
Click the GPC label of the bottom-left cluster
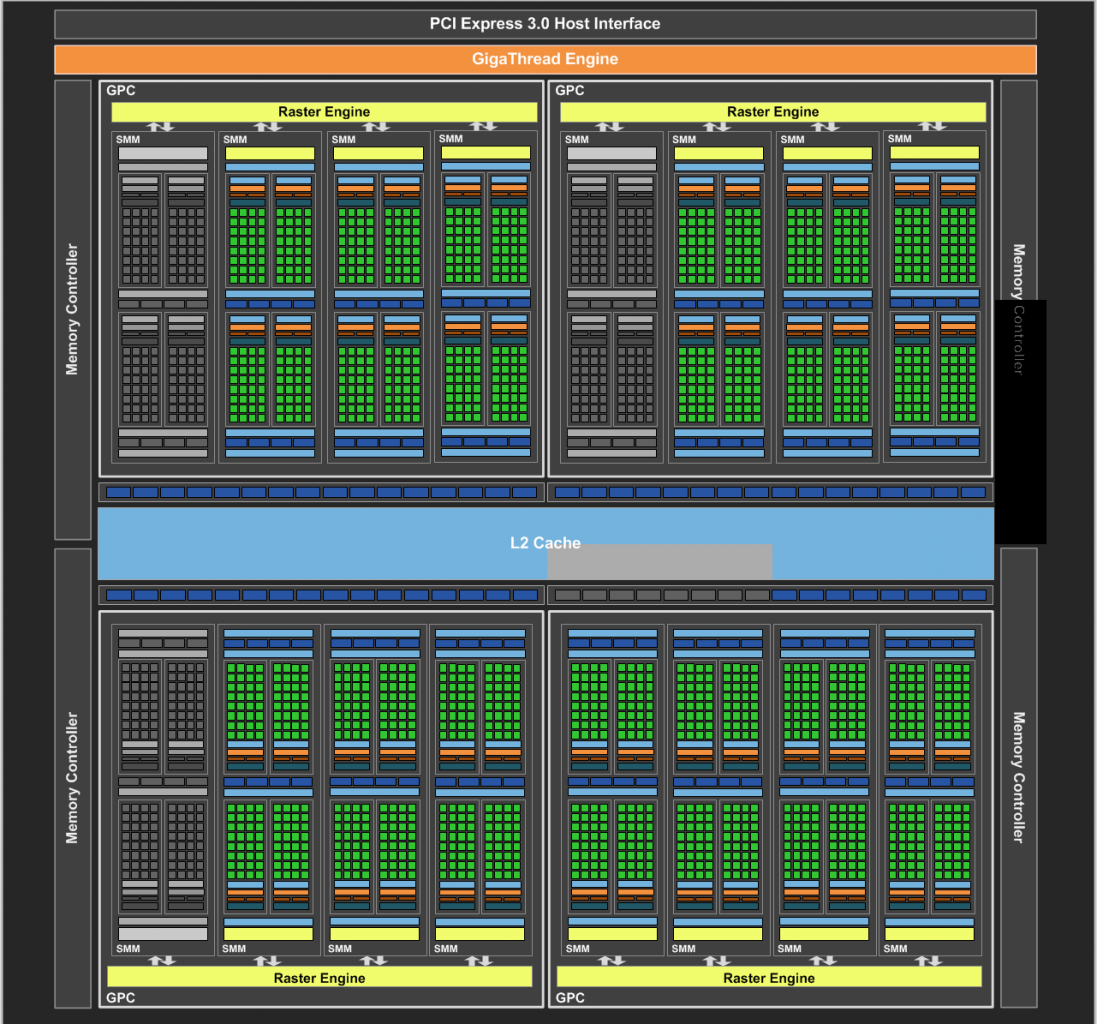pos(120,997)
